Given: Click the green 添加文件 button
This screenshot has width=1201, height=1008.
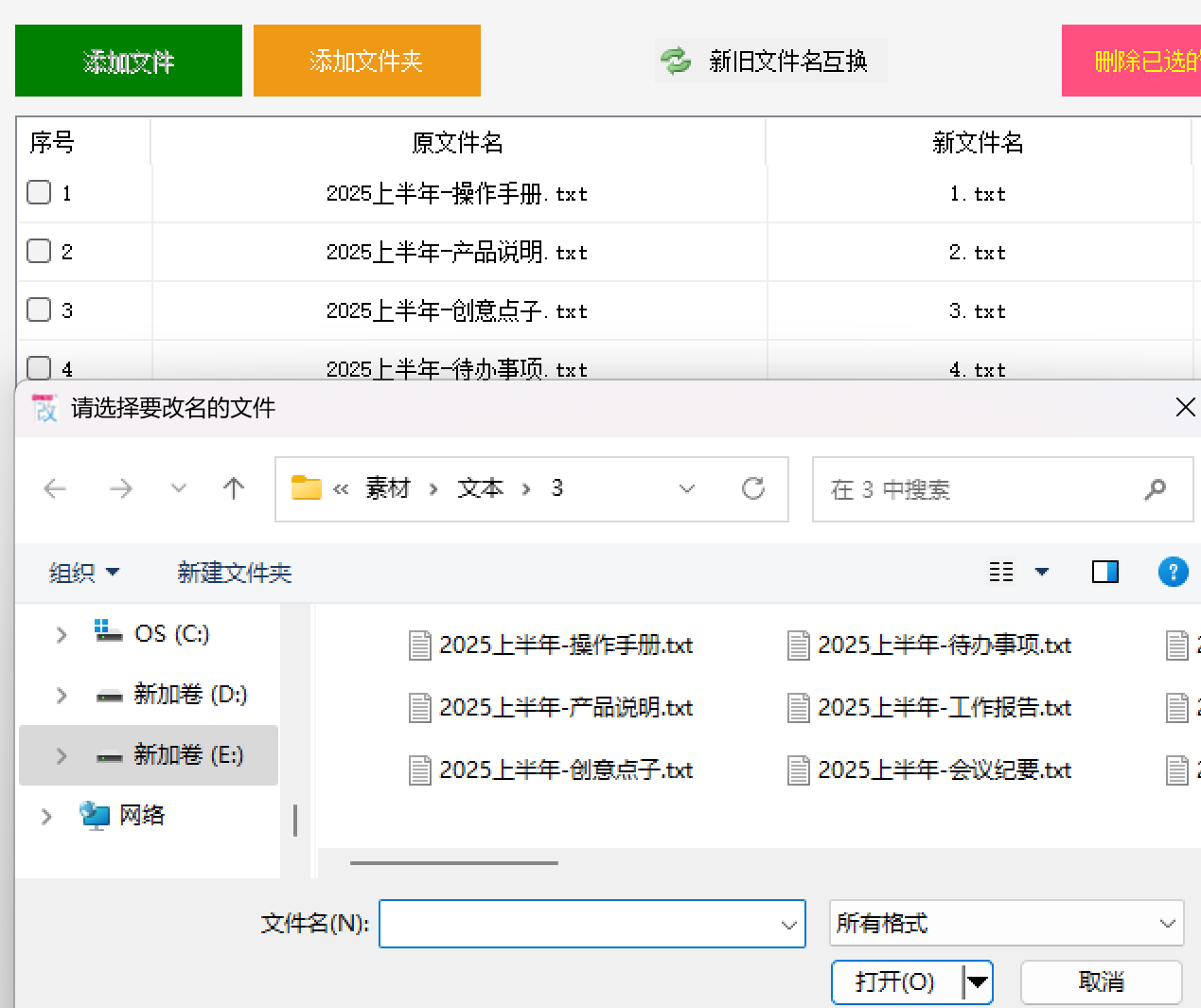Looking at the screenshot, I should pos(128,60).
